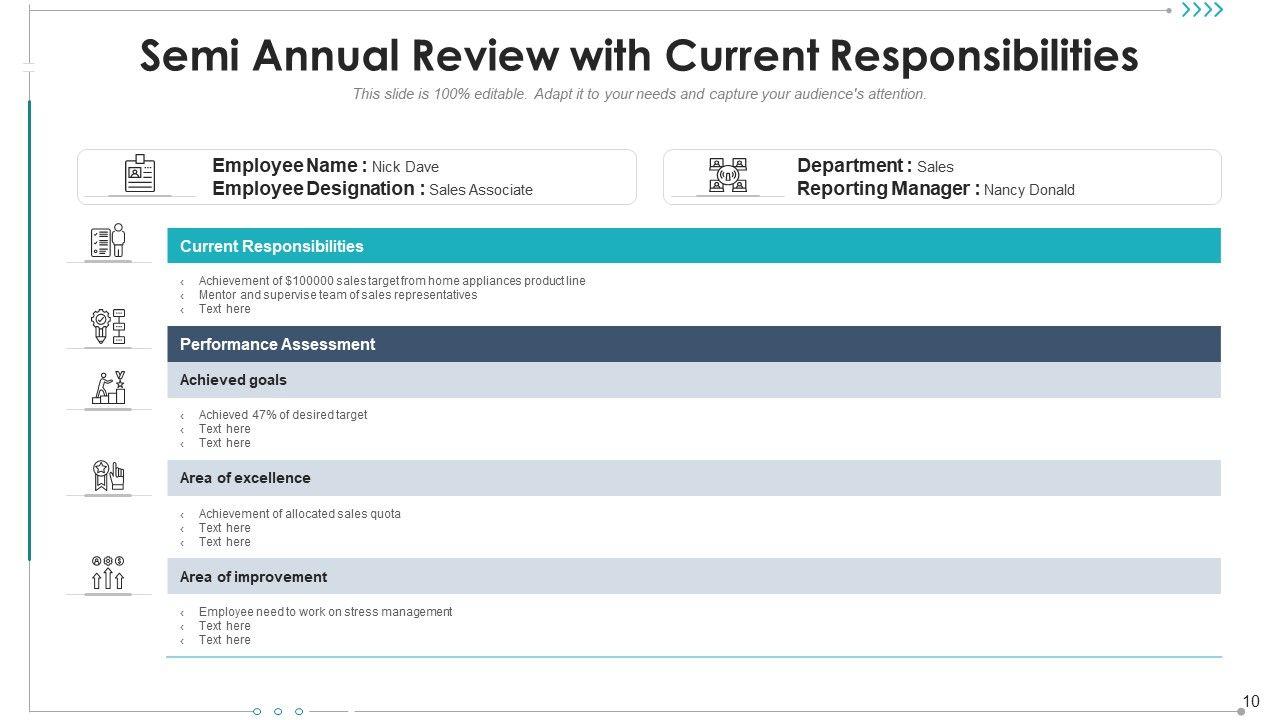Click the Achieved goals section header

[x=694, y=380]
